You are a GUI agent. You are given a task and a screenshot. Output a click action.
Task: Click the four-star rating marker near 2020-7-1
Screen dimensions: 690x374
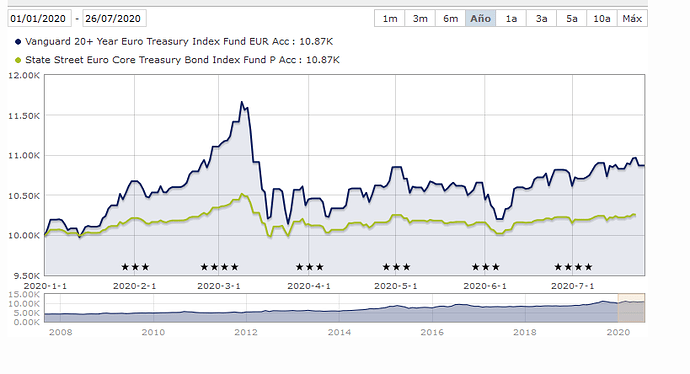(573, 267)
